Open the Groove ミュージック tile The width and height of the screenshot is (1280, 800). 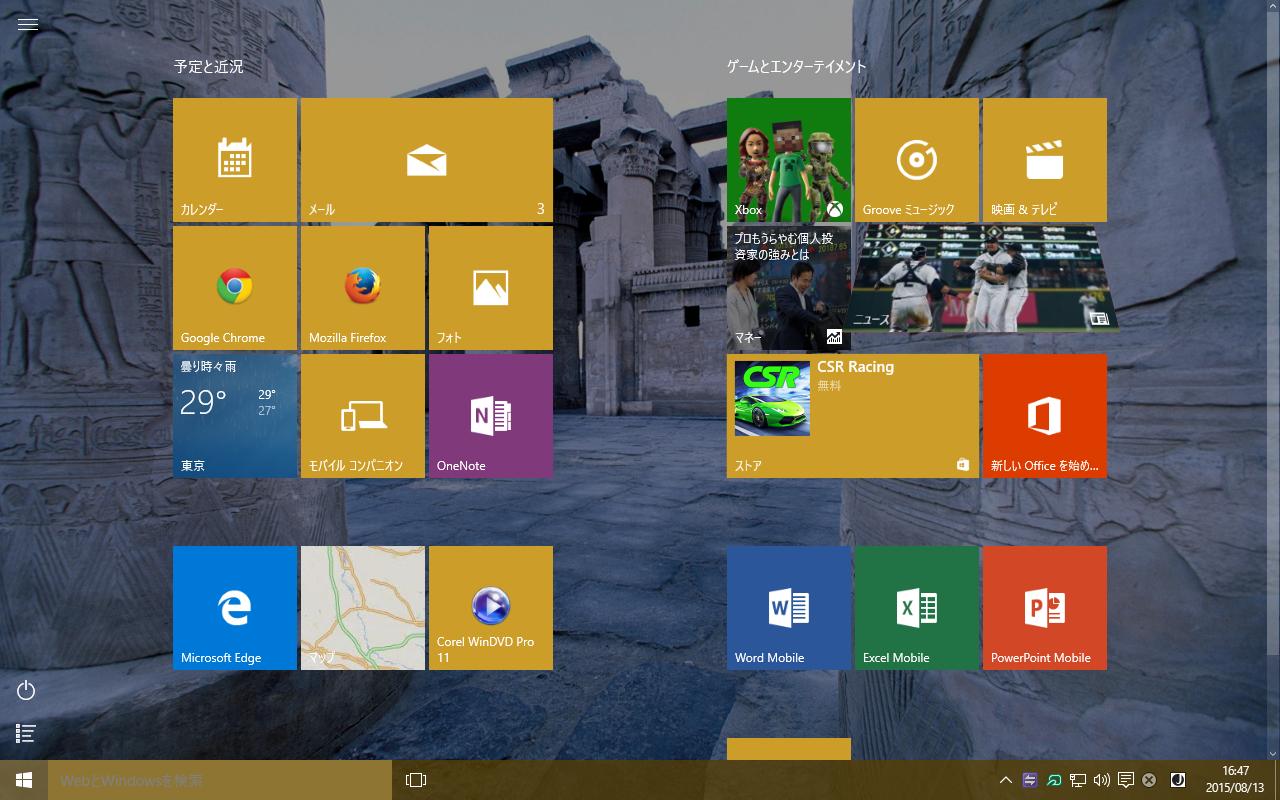pyautogui.click(x=917, y=160)
